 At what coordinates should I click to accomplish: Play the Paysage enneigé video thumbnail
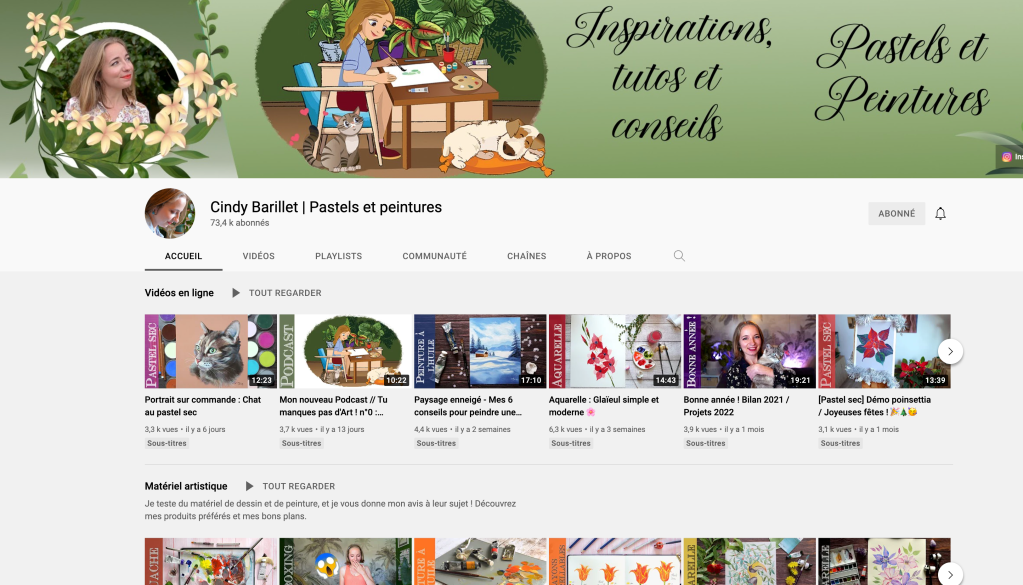tap(480, 351)
